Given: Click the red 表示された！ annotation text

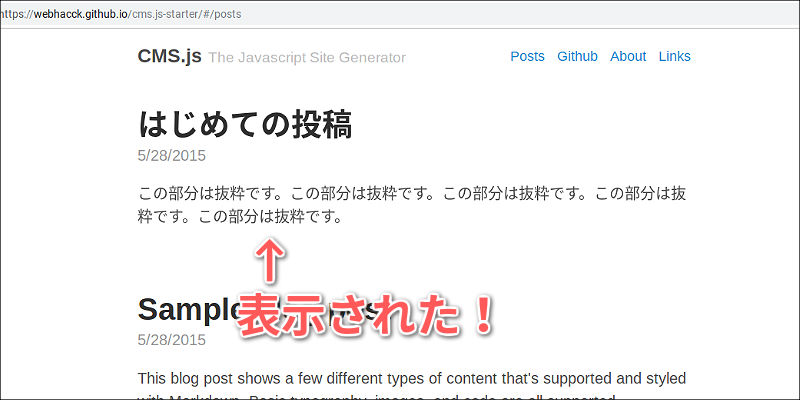Looking at the screenshot, I should click(x=366, y=316).
